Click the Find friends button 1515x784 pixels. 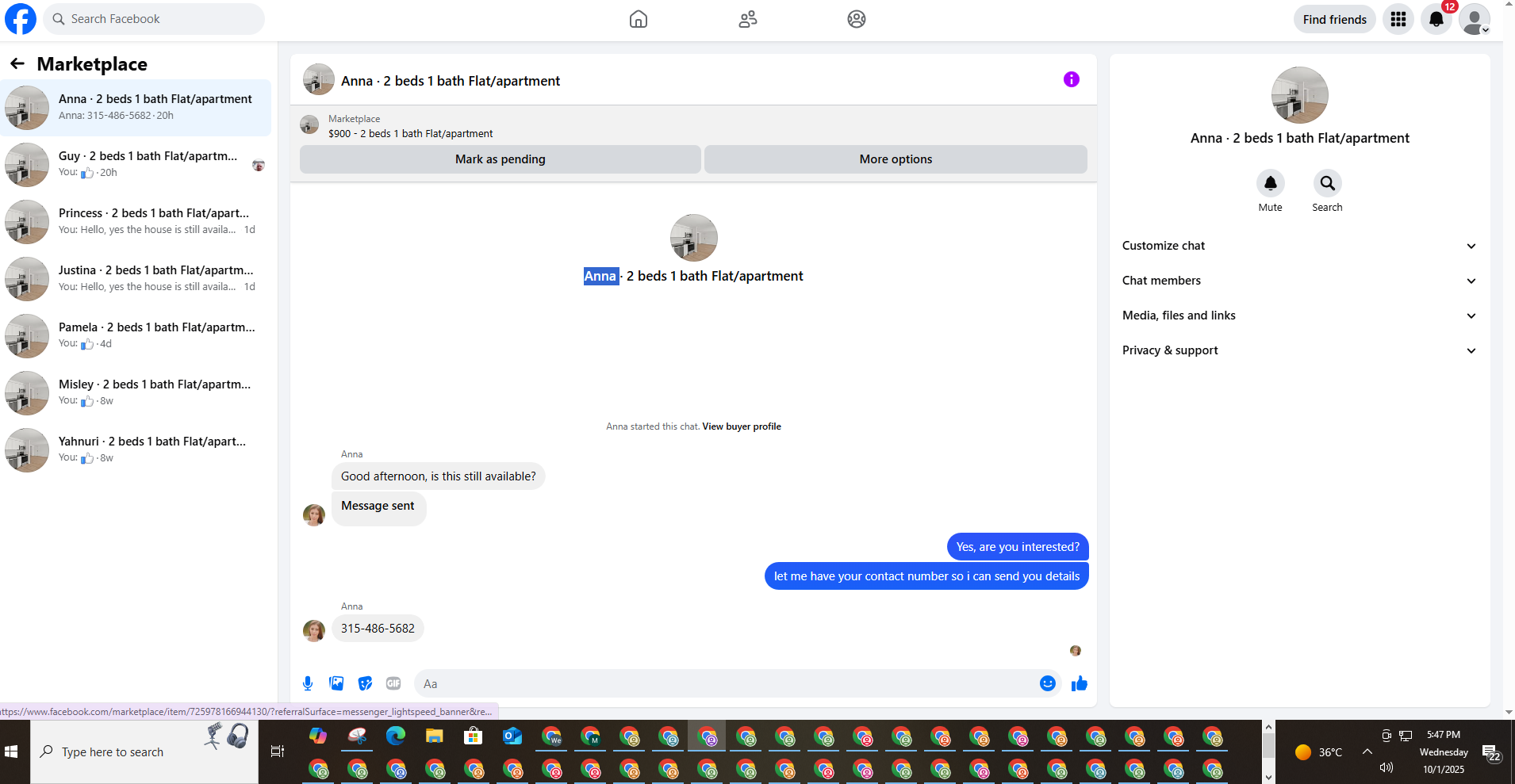coord(1335,19)
